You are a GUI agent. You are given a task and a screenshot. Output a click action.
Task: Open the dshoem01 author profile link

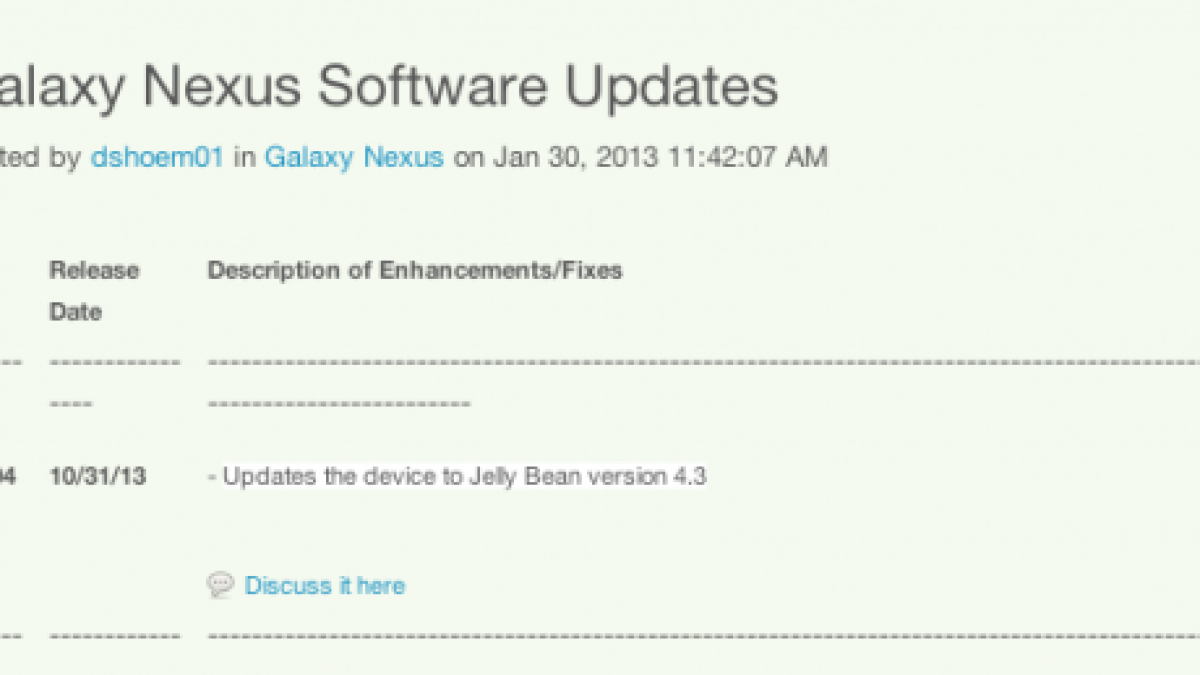(x=156, y=158)
